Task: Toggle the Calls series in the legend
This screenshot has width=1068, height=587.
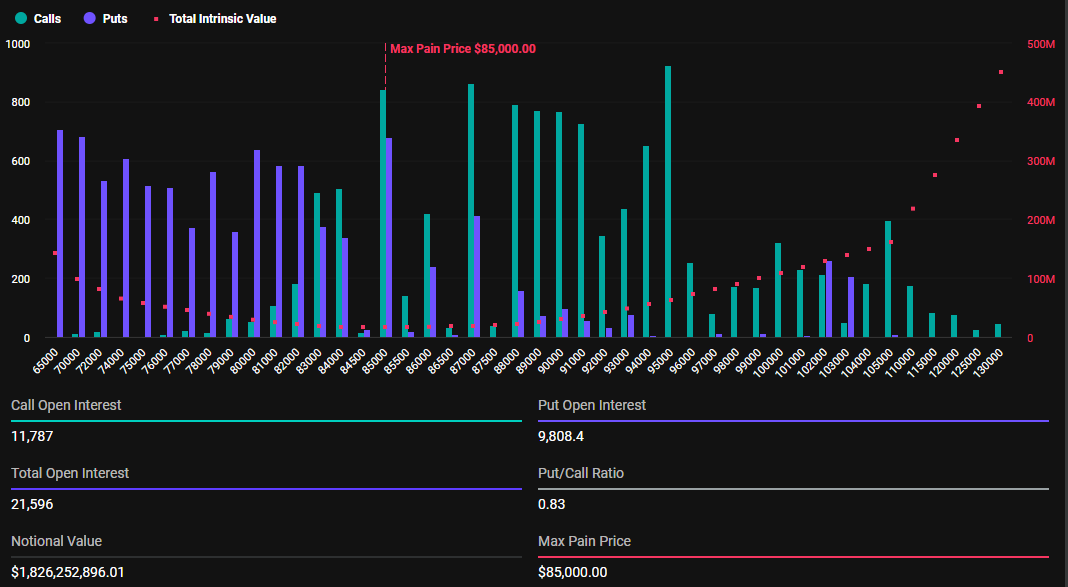Action: 42,18
